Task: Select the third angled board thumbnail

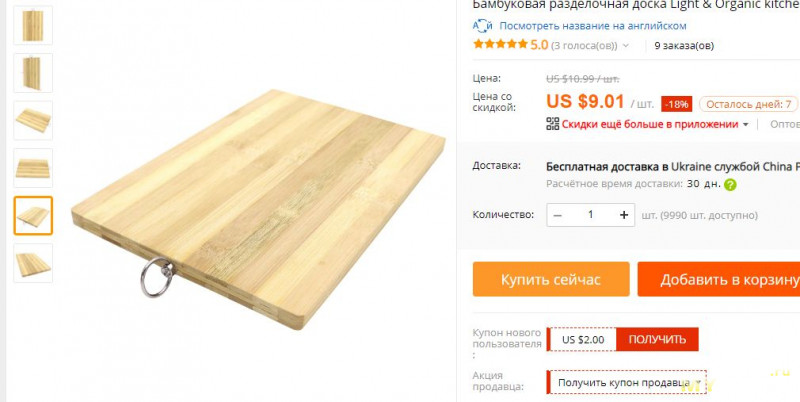Action: (33, 120)
